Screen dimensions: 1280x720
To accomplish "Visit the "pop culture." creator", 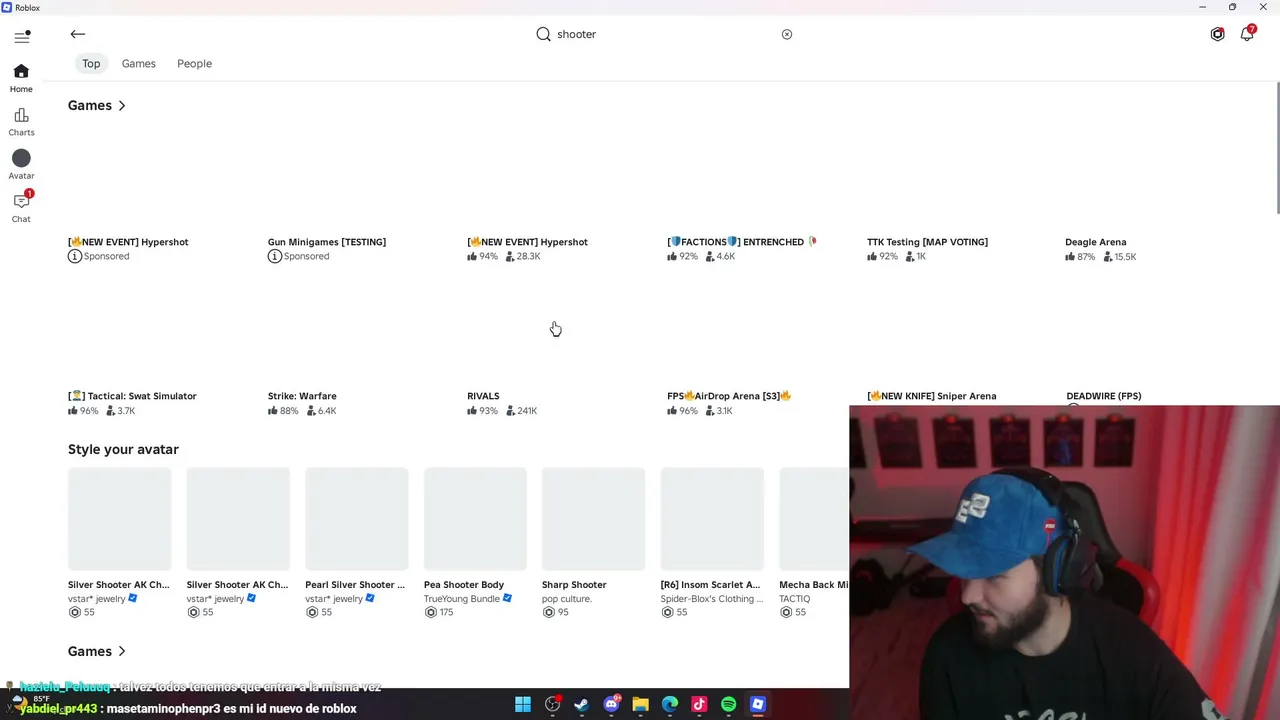I will pyautogui.click(x=567, y=599).
